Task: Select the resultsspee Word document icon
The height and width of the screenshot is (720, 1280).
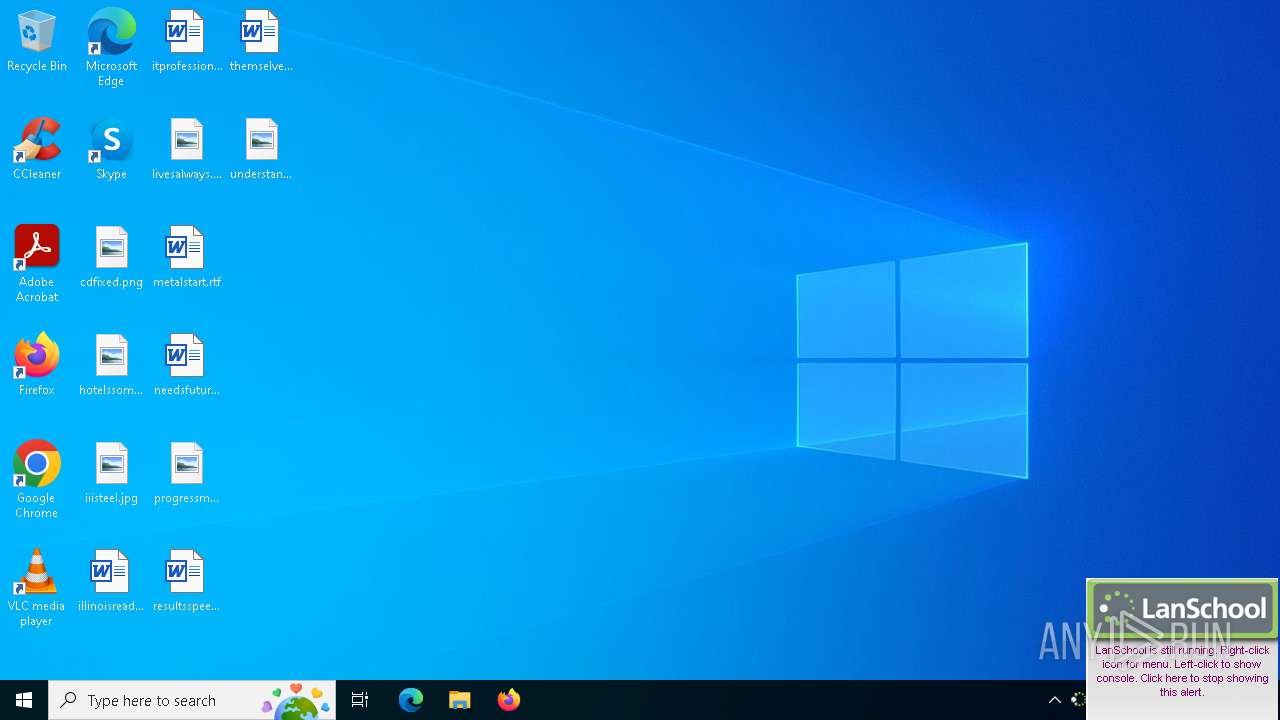Action: tap(187, 582)
